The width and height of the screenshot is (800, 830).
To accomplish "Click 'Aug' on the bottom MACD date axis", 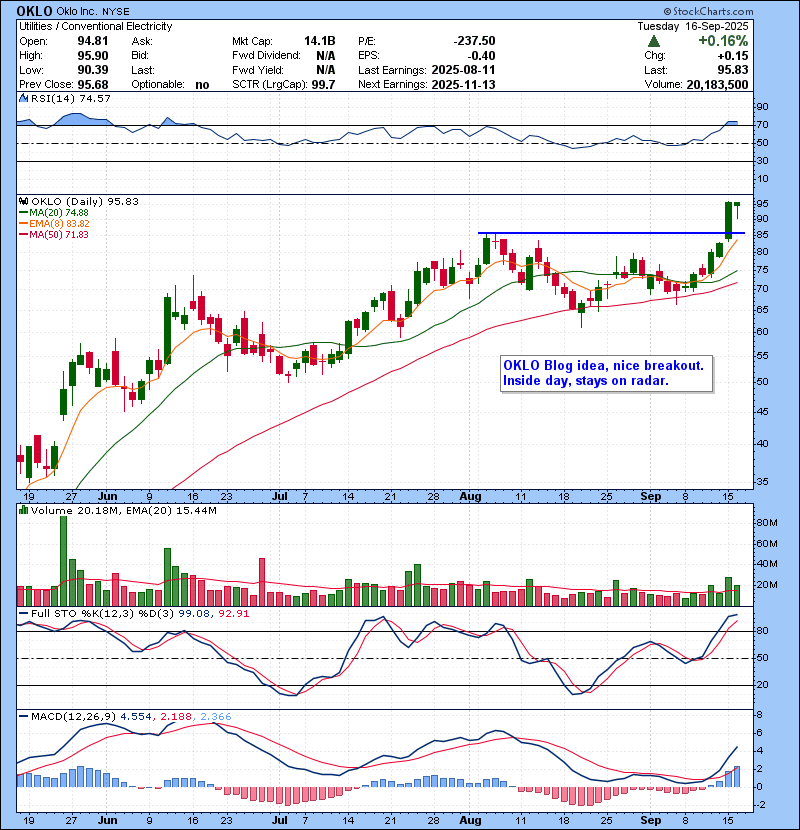I will (470, 820).
